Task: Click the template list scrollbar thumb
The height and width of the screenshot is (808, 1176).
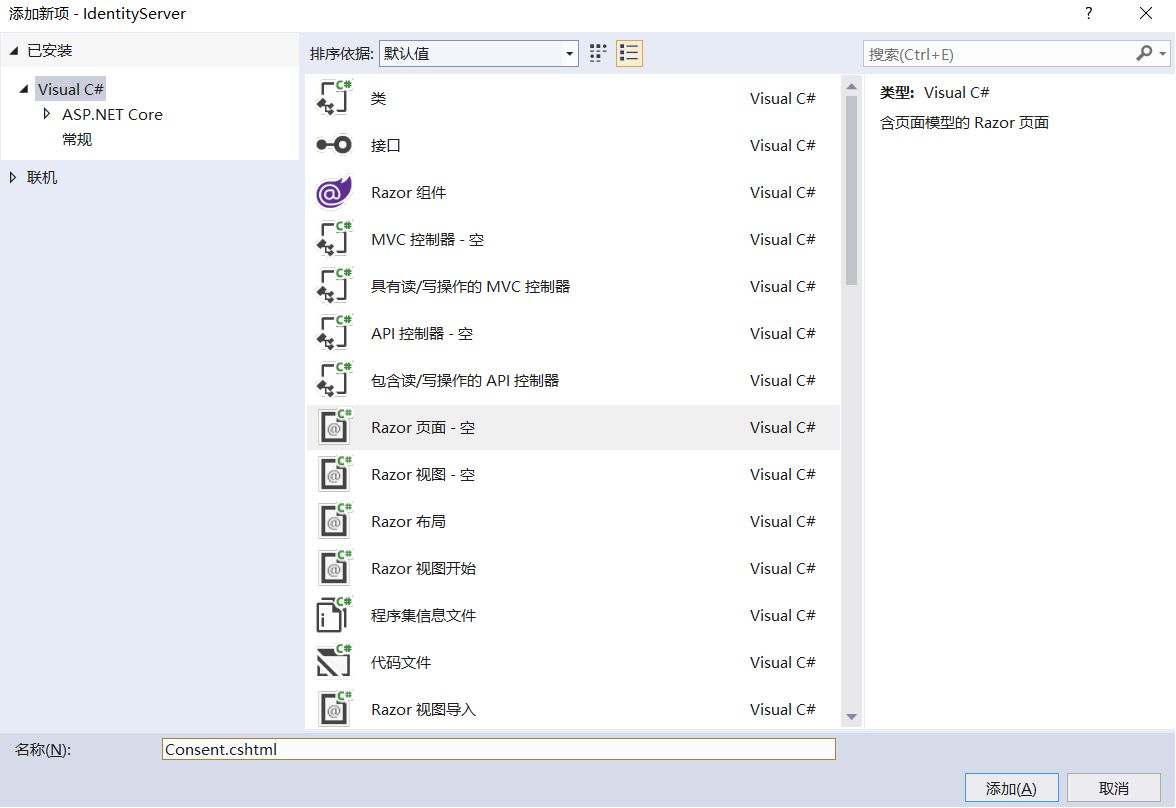Action: click(851, 191)
